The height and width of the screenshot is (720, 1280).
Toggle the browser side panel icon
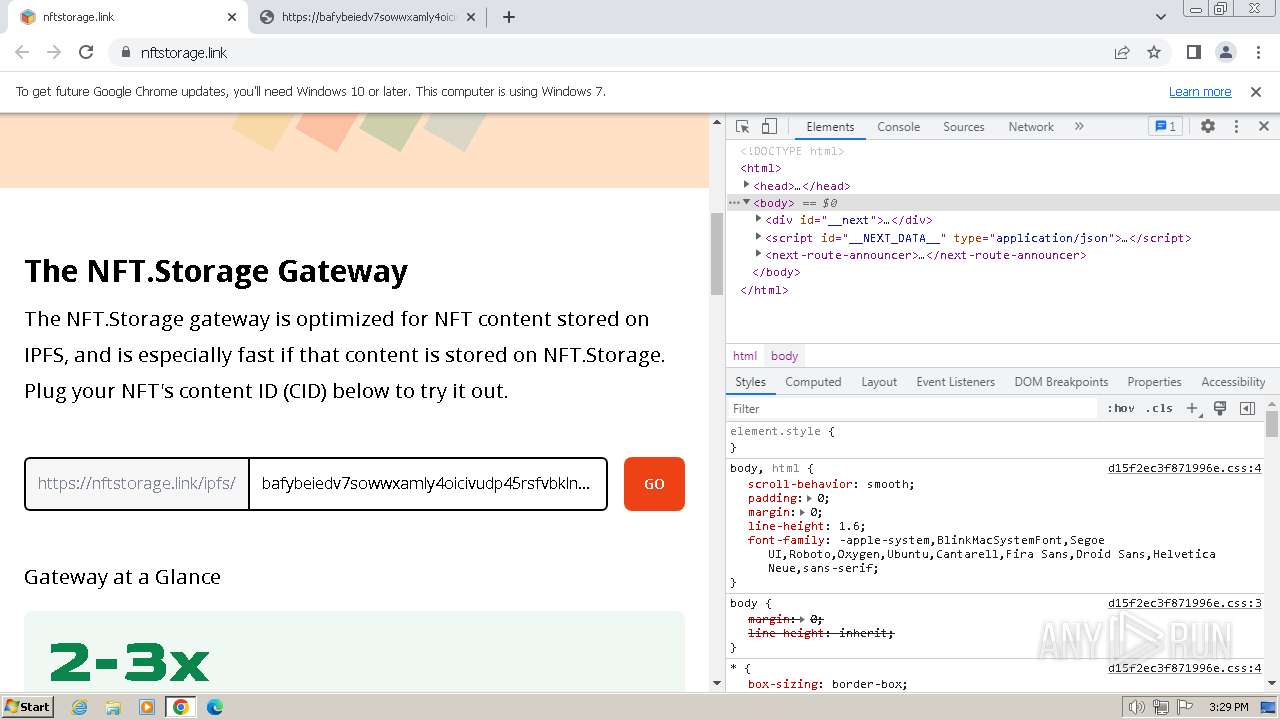(x=1193, y=53)
